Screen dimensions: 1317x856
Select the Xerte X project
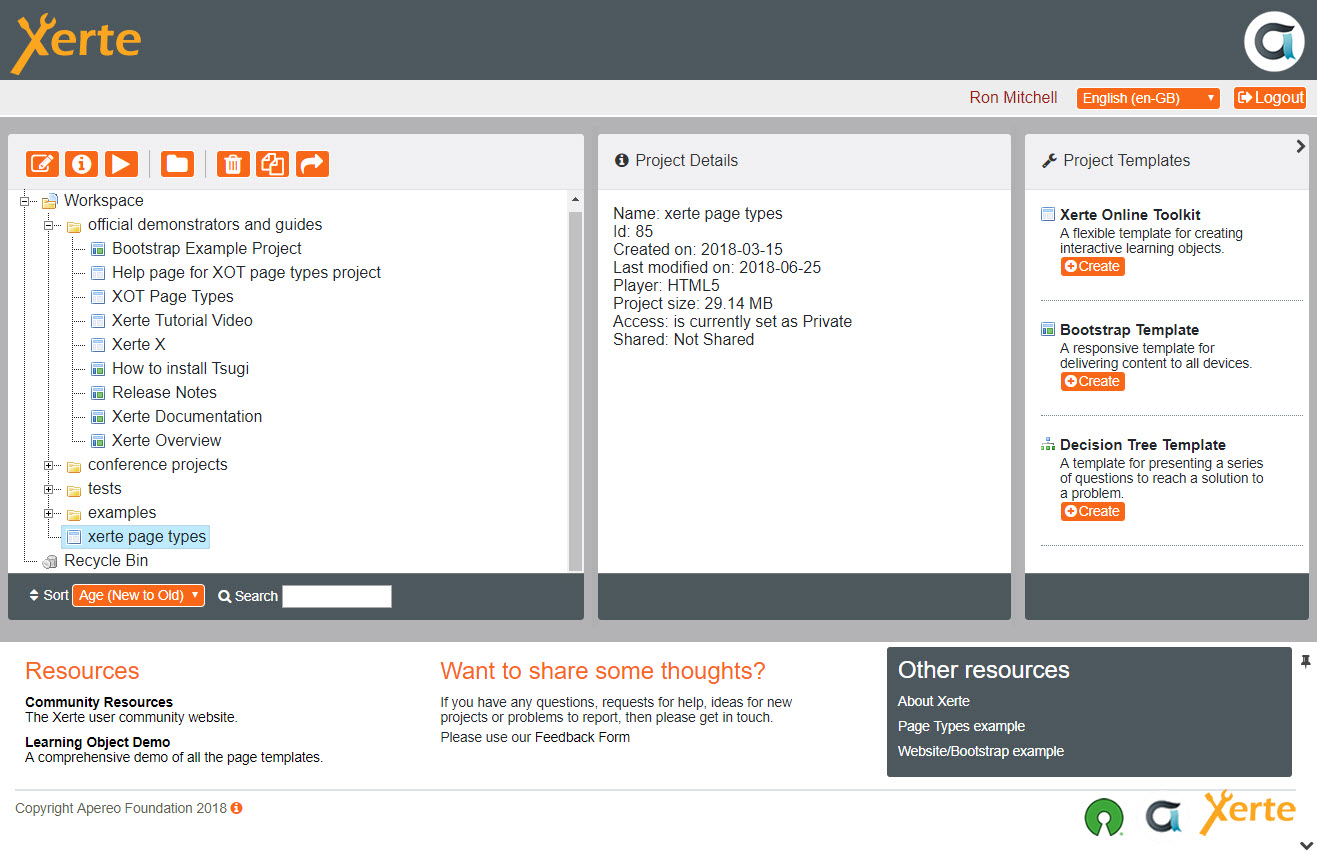139,345
